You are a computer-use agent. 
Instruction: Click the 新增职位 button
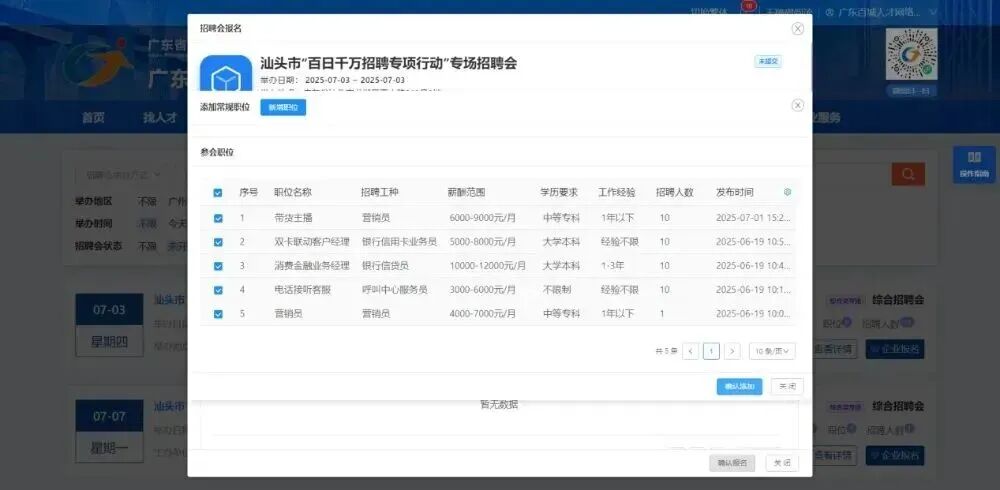click(283, 108)
